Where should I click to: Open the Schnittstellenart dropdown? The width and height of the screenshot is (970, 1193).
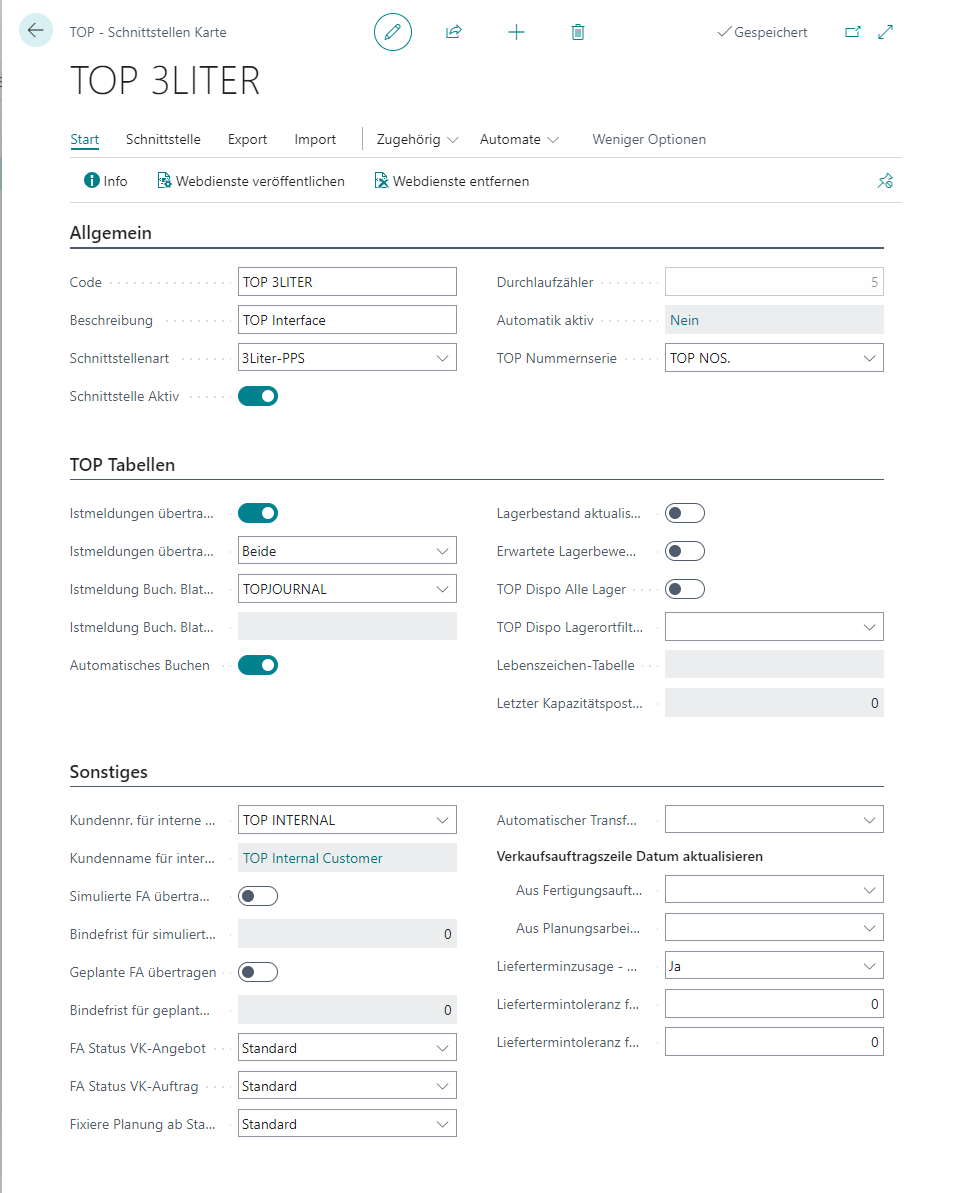click(347, 358)
